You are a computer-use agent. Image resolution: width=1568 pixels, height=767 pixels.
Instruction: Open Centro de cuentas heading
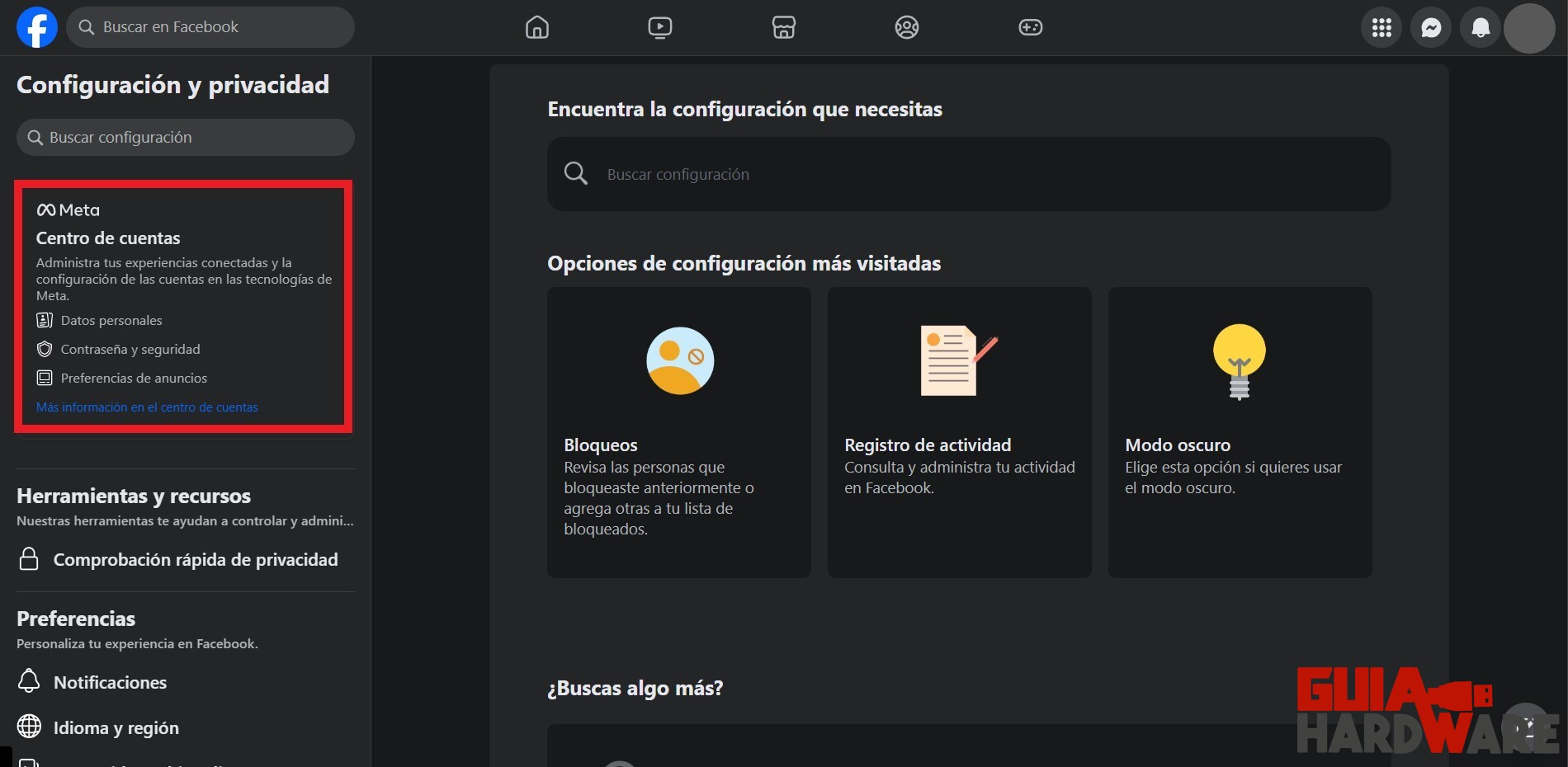coord(108,238)
